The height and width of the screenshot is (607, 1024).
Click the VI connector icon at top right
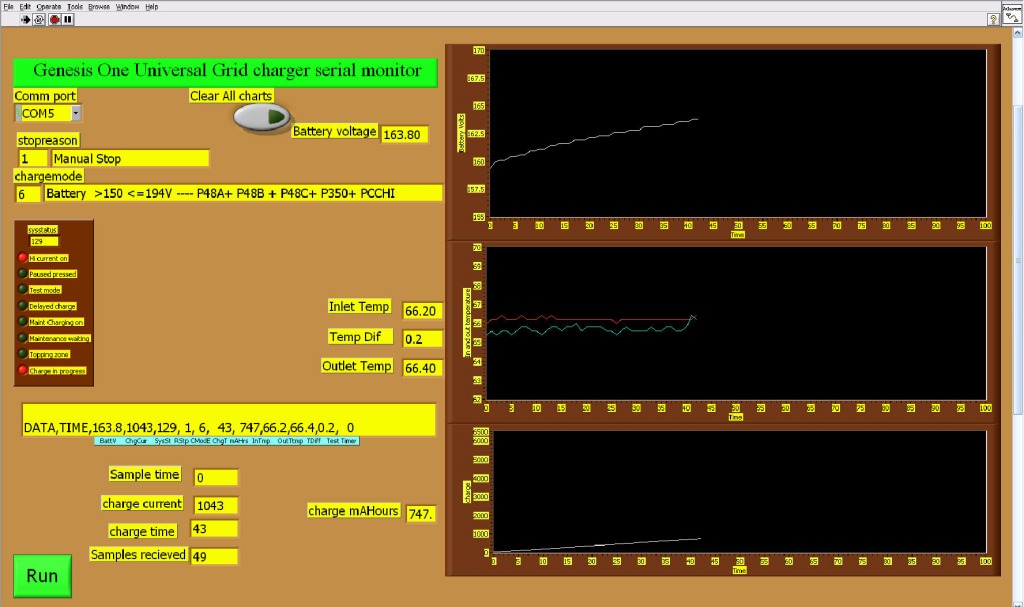tap(1012, 14)
